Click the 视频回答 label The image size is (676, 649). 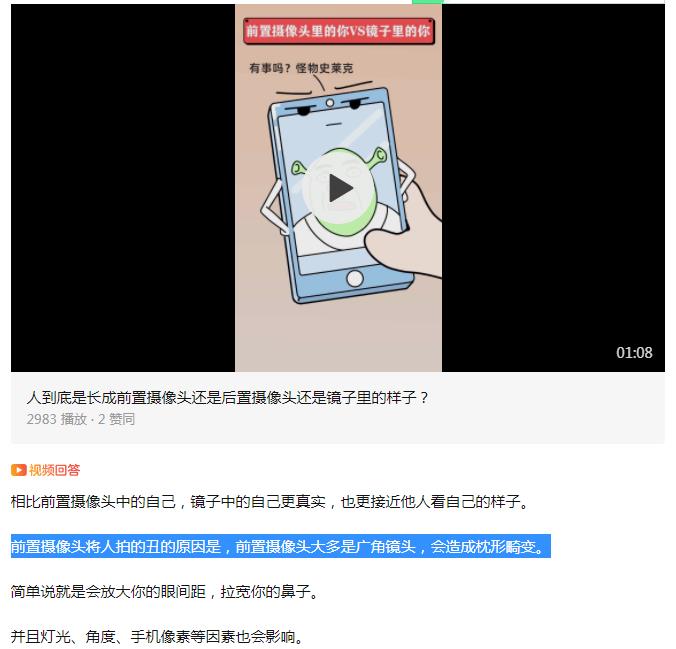[x=54, y=470]
